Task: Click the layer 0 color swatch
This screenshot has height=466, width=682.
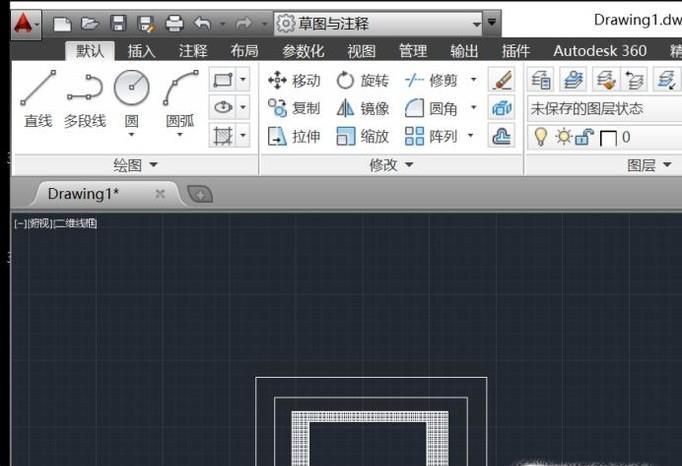Action: (608, 138)
